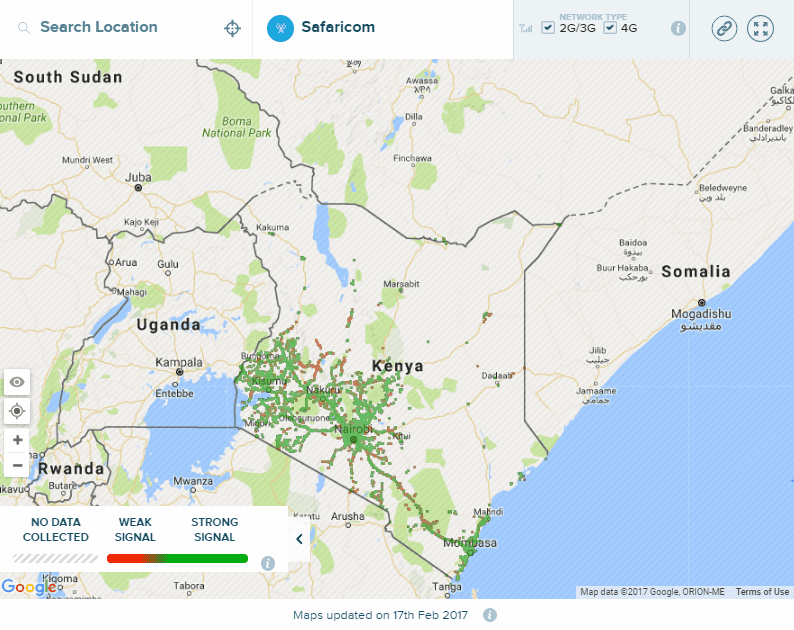
Task: Click the no-data striped legend swatch
Action: pyautogui.click(x=55, y=559)
